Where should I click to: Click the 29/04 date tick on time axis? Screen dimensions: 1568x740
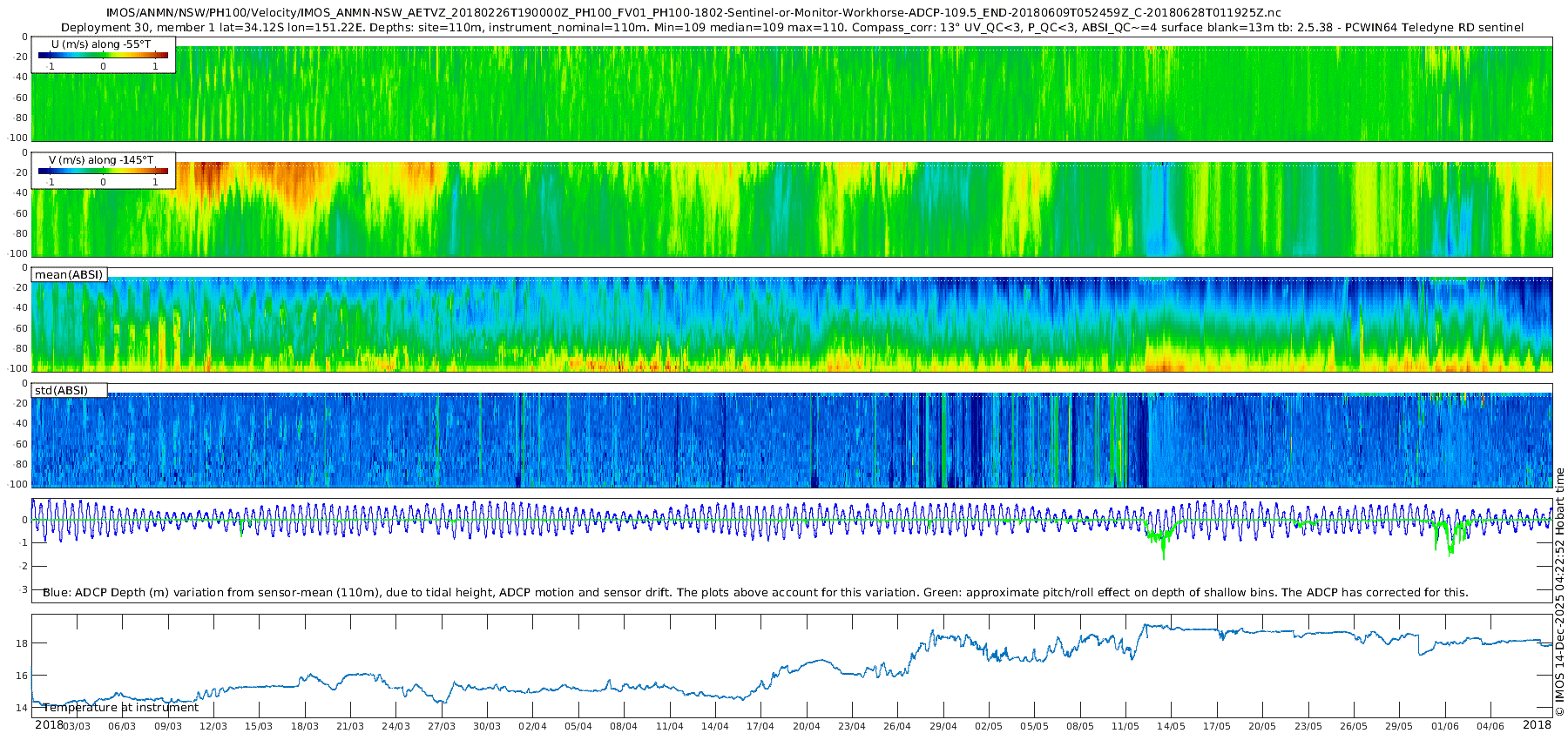pos(943,726)
